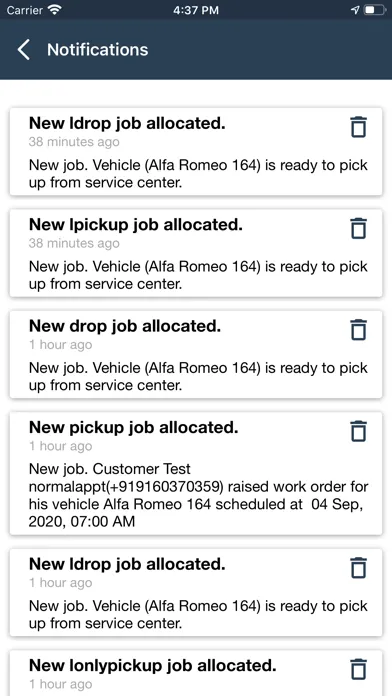Delete the second 'New ldrop job allocated' notification
This screenshot has height=696, width=392.
click(358, 567)
